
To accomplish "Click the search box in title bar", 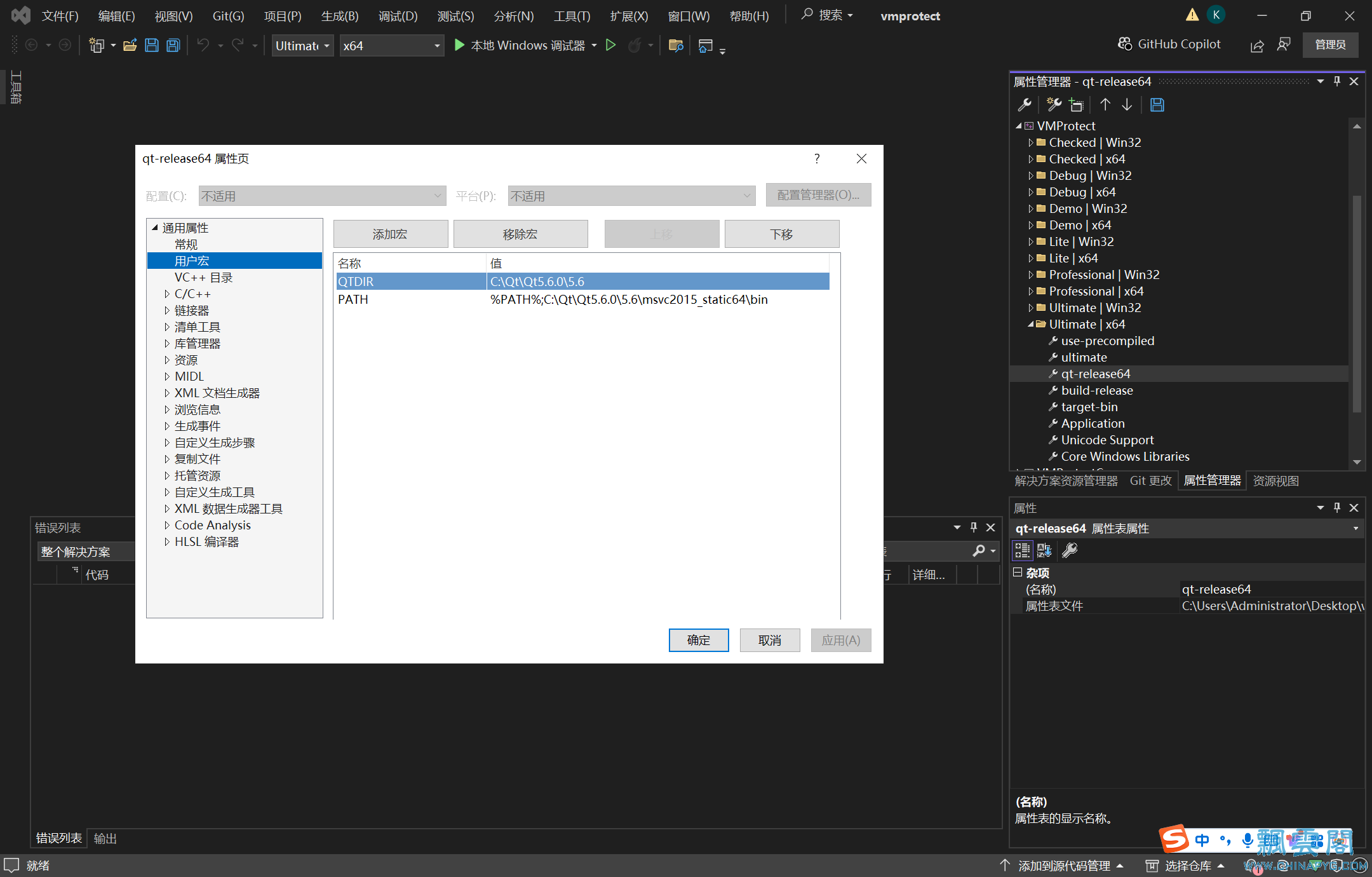I will tap(828, 15).
